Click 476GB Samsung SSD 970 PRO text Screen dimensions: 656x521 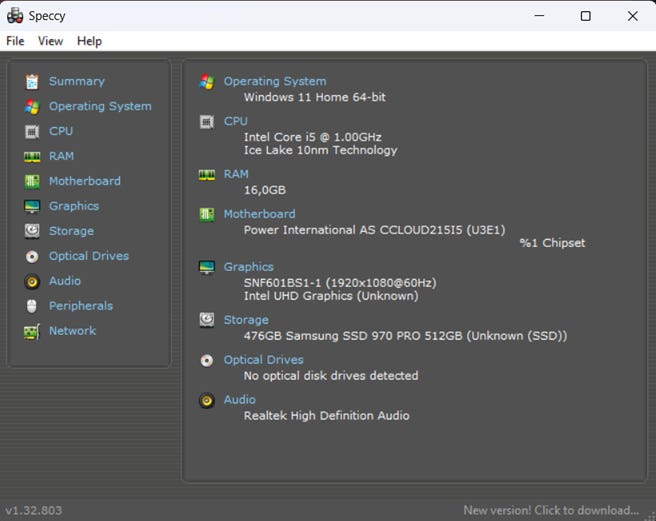point(405,336)
